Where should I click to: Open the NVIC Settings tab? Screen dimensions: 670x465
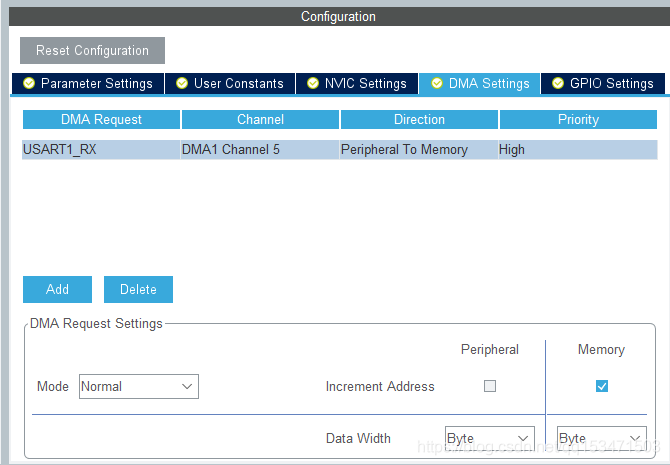click(x=357, y=83)
